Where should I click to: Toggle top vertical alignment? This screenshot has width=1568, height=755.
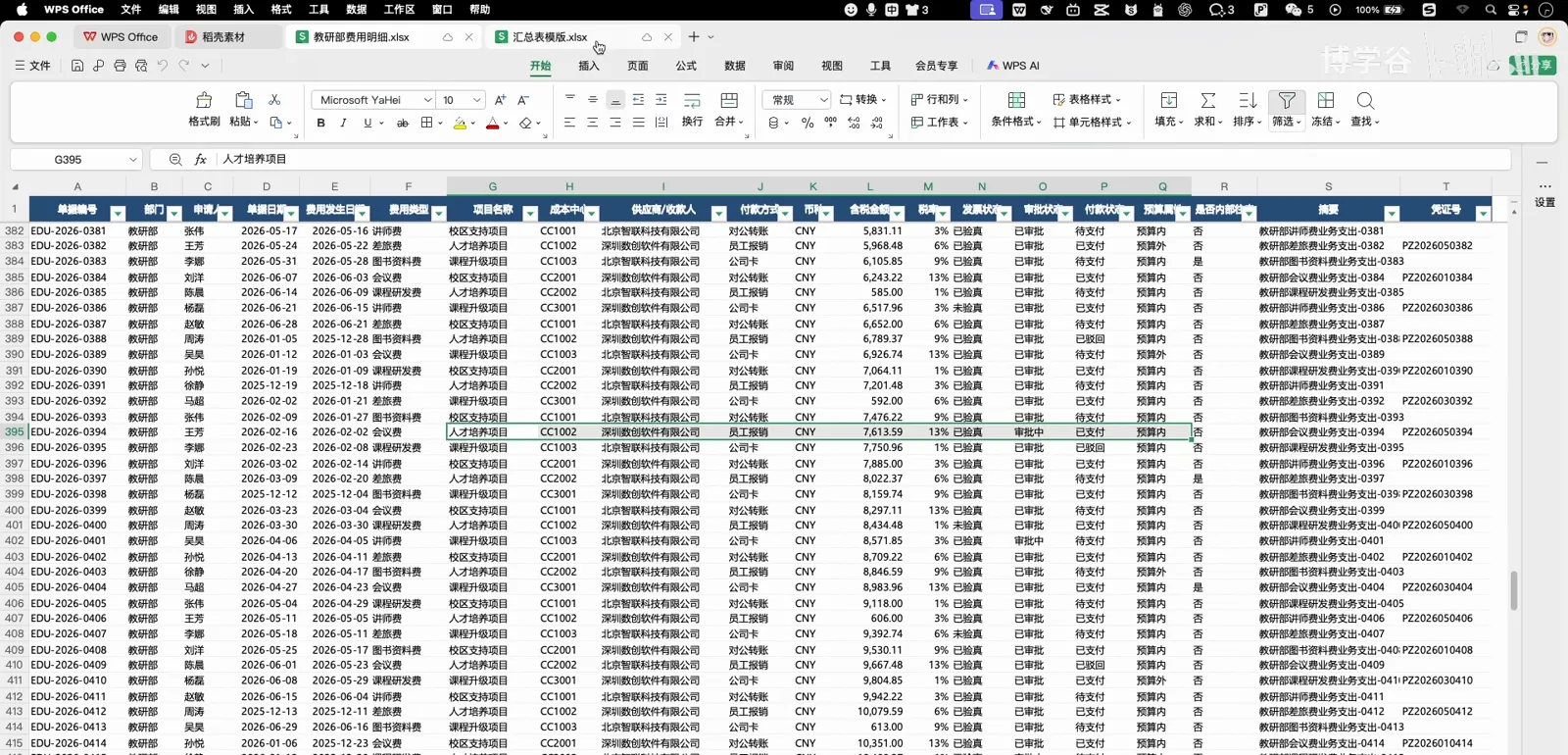tap(569, 100)
